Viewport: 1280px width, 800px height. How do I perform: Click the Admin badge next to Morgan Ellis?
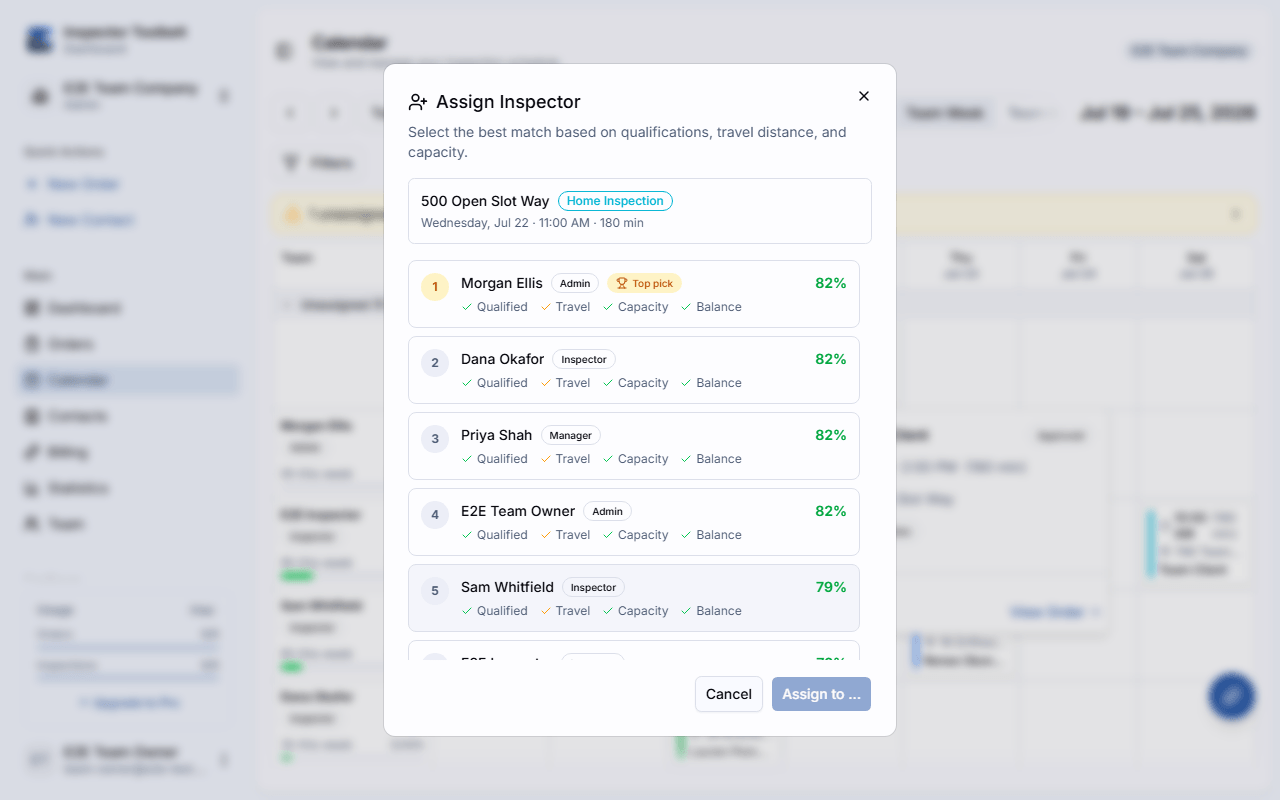tap(575, 283)
